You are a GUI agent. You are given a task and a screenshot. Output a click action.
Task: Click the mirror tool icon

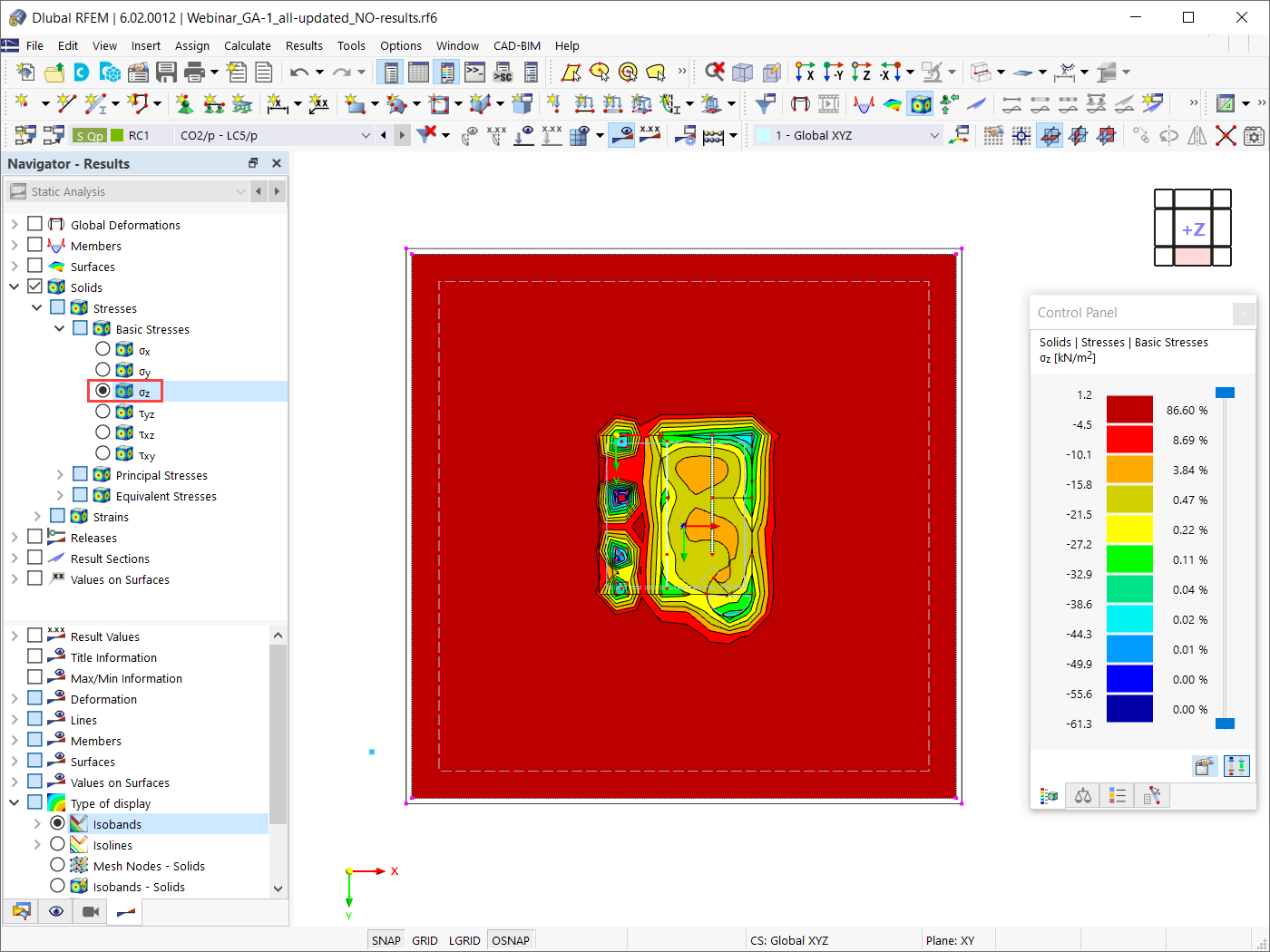[x=1197, y=135]
